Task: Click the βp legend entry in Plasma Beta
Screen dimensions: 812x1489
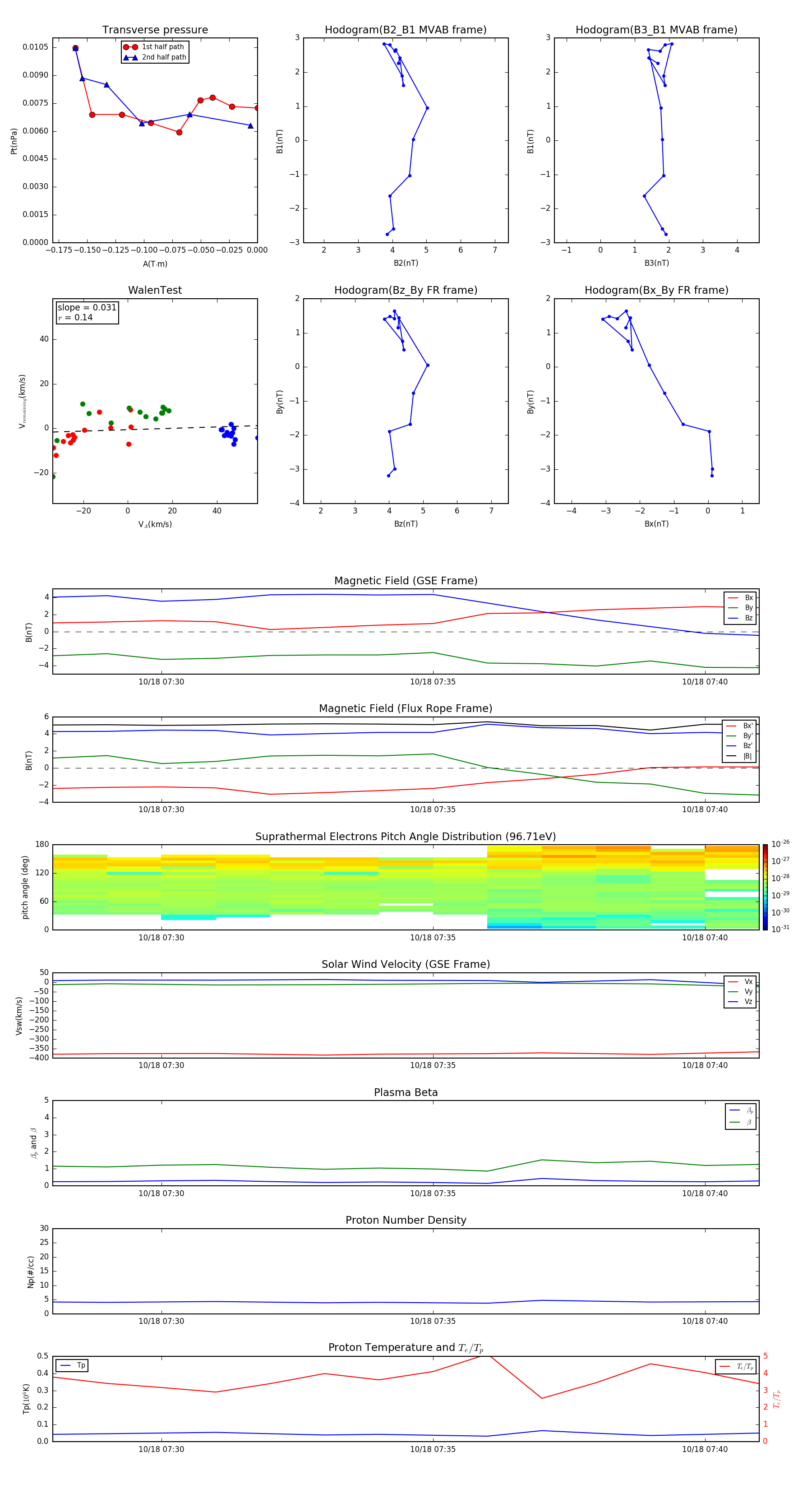Action: pyautogui.click(x=741, y=1110)
